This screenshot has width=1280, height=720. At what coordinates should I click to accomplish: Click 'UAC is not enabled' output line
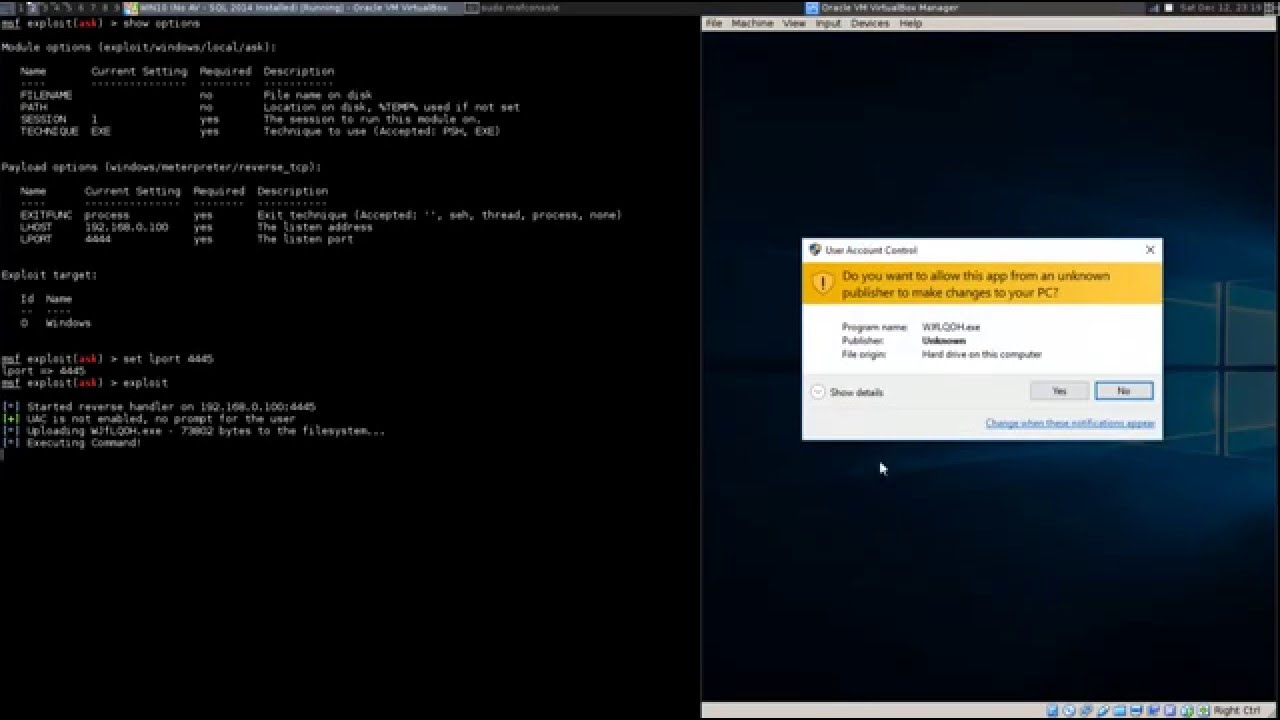(x=148, y=419)
